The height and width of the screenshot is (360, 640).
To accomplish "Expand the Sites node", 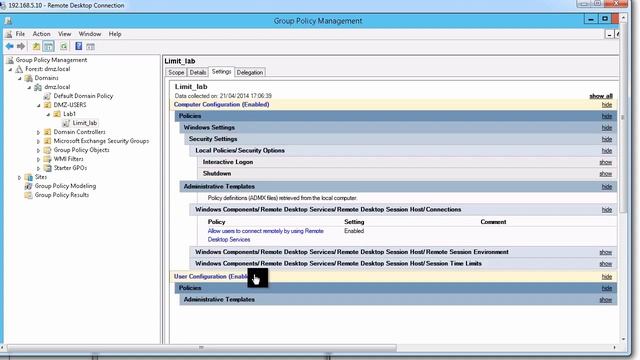I will 20,177.
